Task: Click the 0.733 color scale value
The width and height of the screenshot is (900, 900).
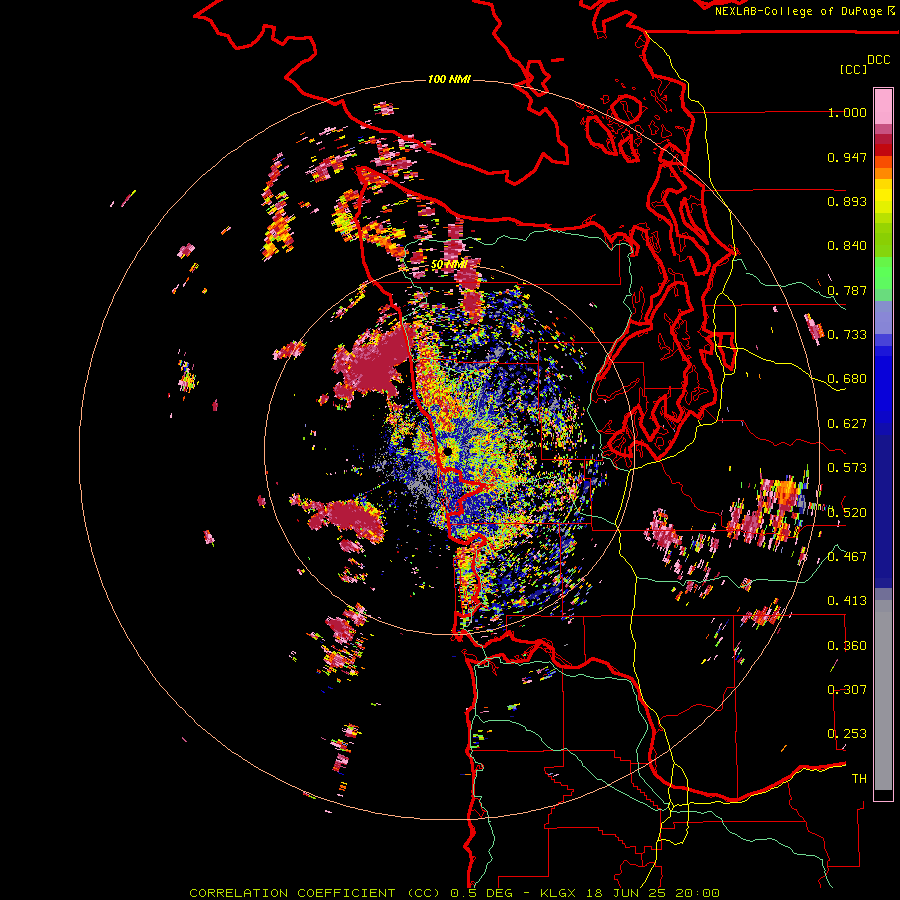Action: tap(847, 335)
